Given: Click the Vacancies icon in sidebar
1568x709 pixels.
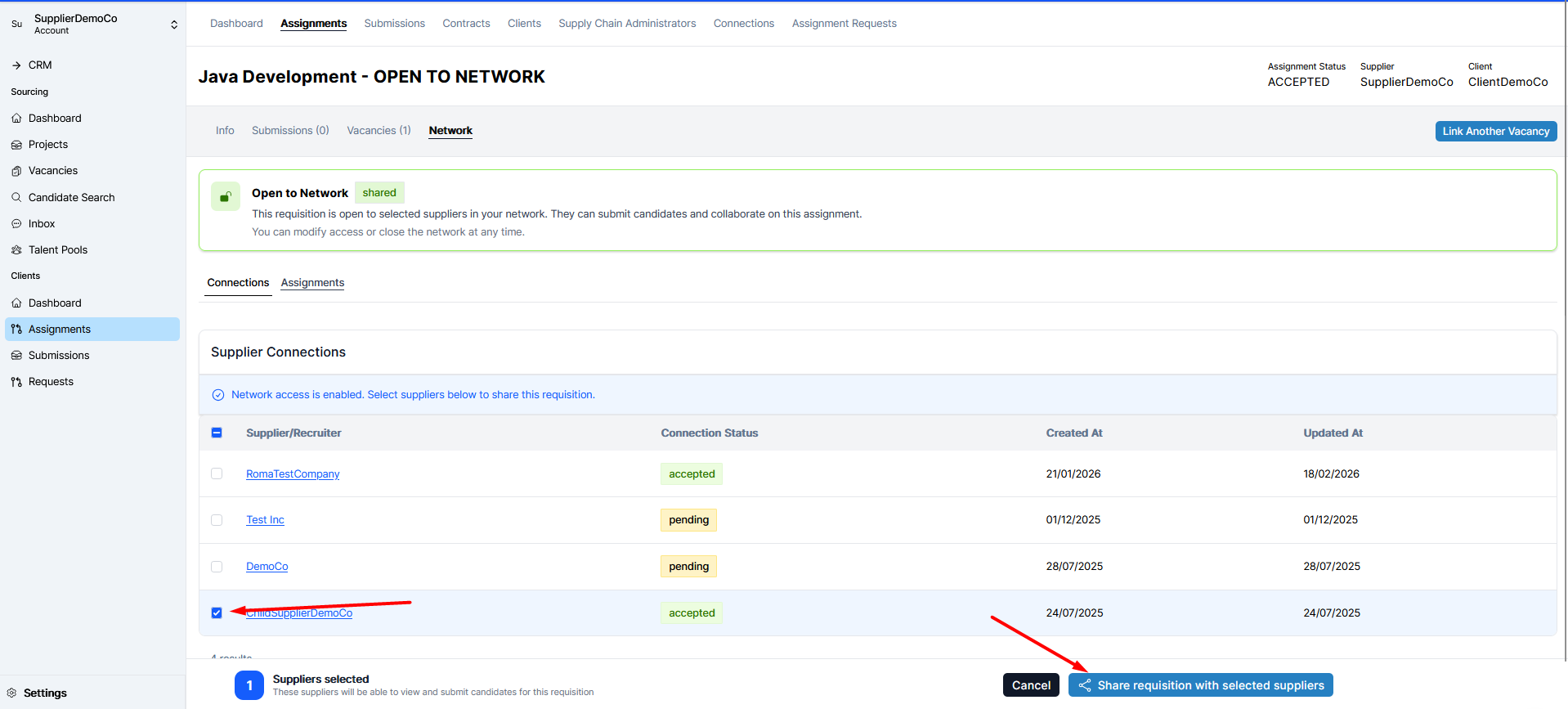Looking at the screenshot, I should click(16, 171).
